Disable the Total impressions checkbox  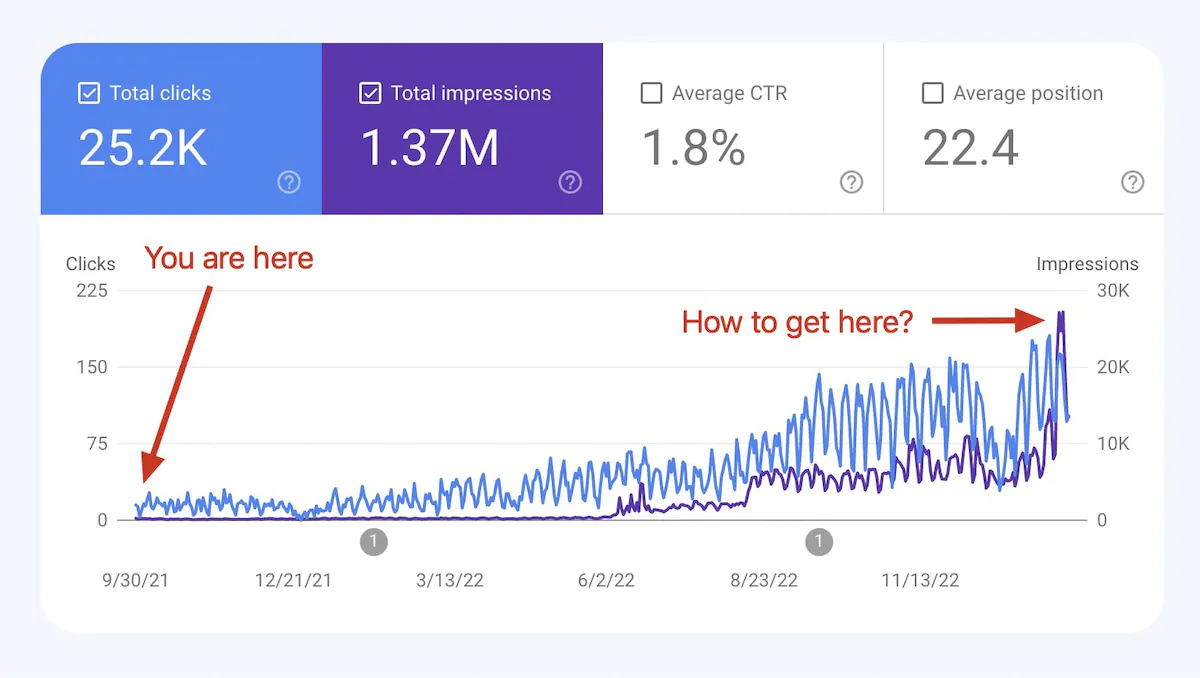pyautogui.click(x=370, y=93)
